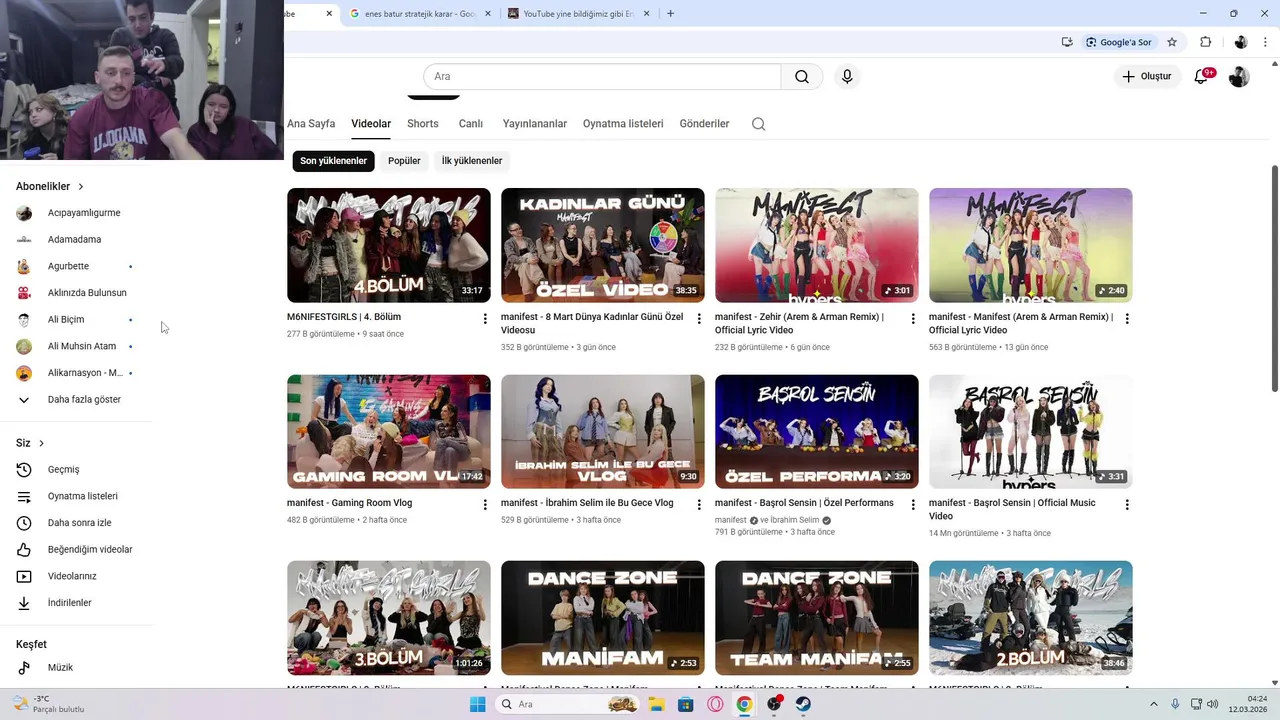Expand the Abonelikler section chevron

[x=81, y=187]
